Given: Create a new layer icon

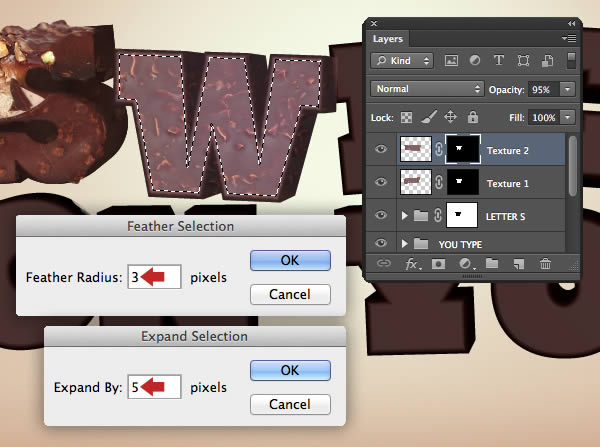Looking at the screenshot, I should 518,264.
